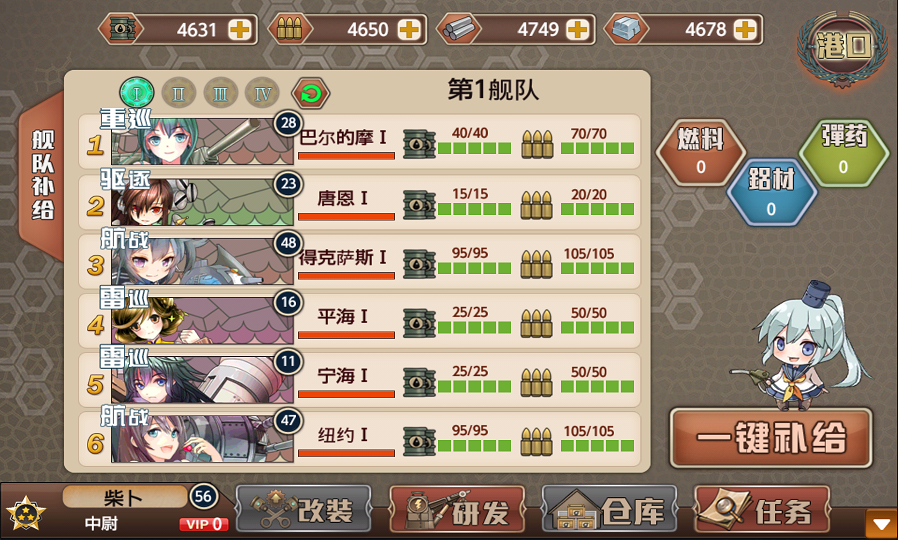898x540 pixels.
Task: Open the 改装 refit menu
Action: pos(304,510)
